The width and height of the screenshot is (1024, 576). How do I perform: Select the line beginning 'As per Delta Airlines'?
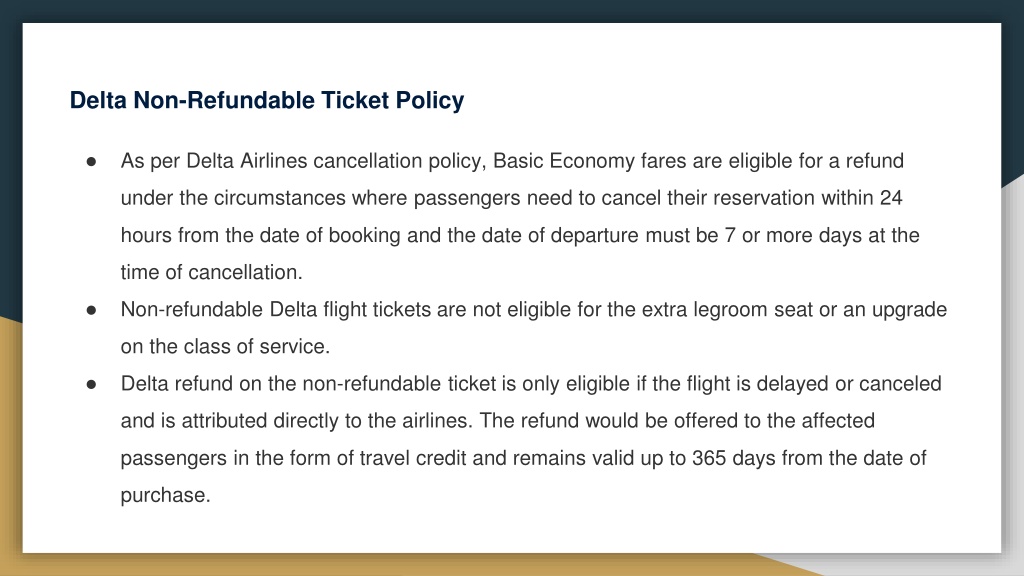tap(512, 161)
